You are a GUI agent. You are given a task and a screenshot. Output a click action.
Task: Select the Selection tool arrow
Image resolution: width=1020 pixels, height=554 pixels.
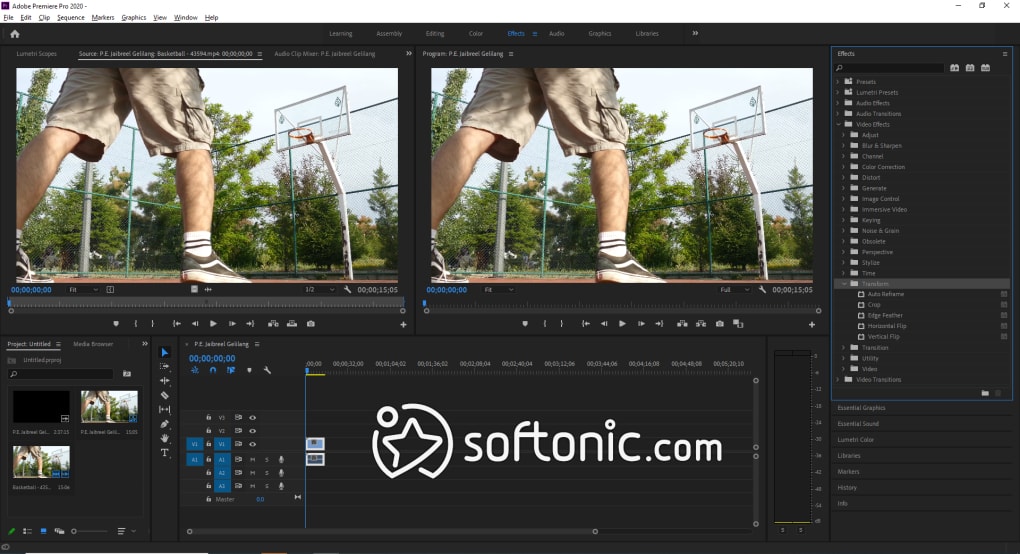click(165, 352)
